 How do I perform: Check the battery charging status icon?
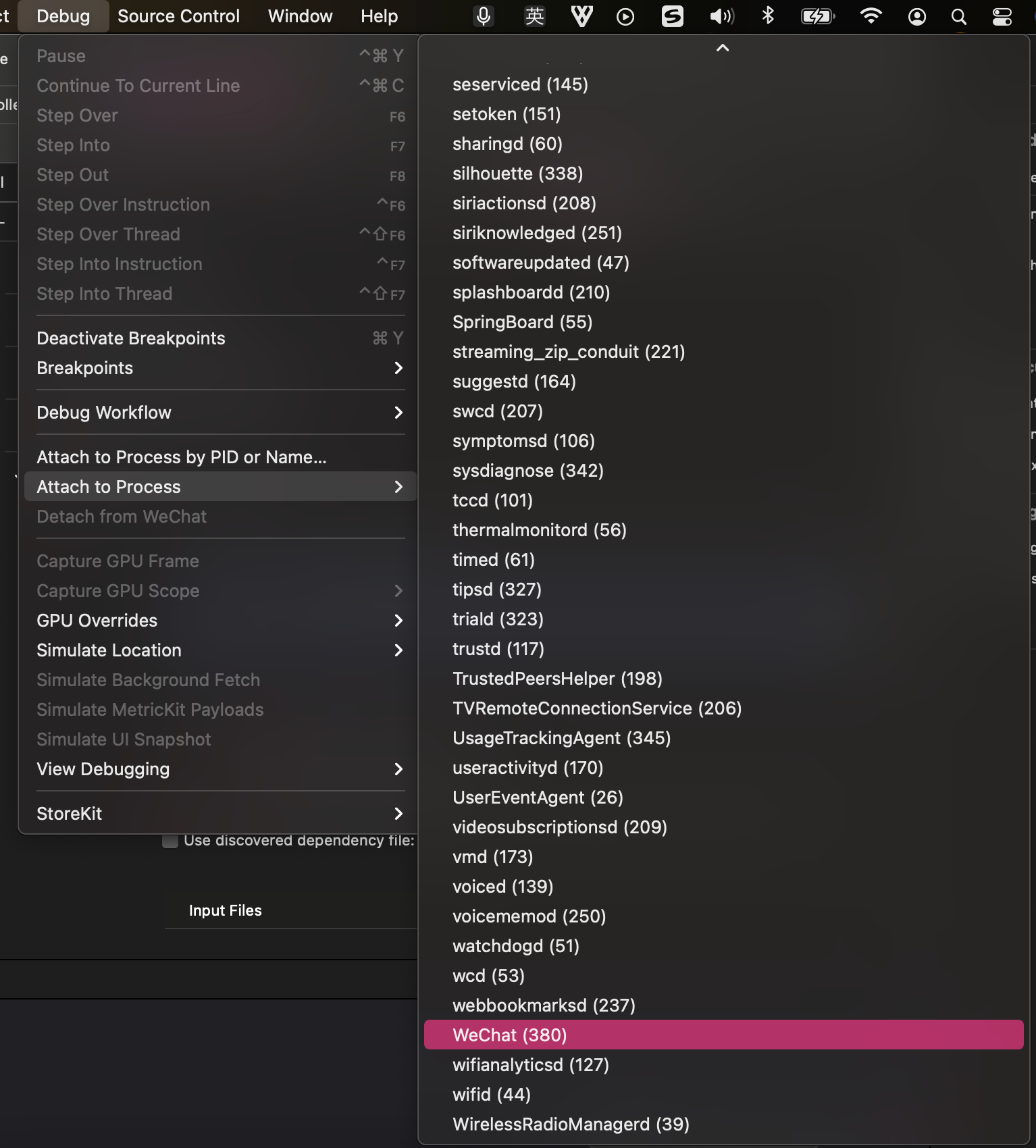point(818,16)
